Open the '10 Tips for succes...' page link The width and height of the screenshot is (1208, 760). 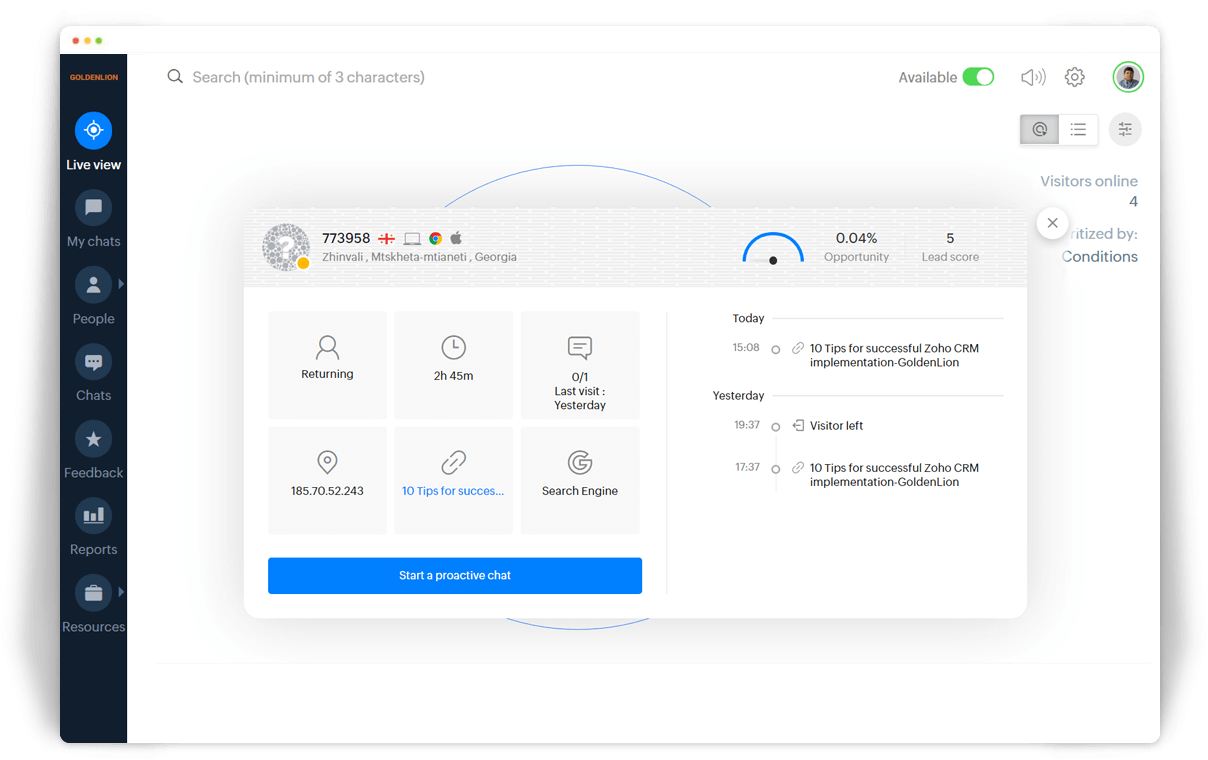[453, 491]
